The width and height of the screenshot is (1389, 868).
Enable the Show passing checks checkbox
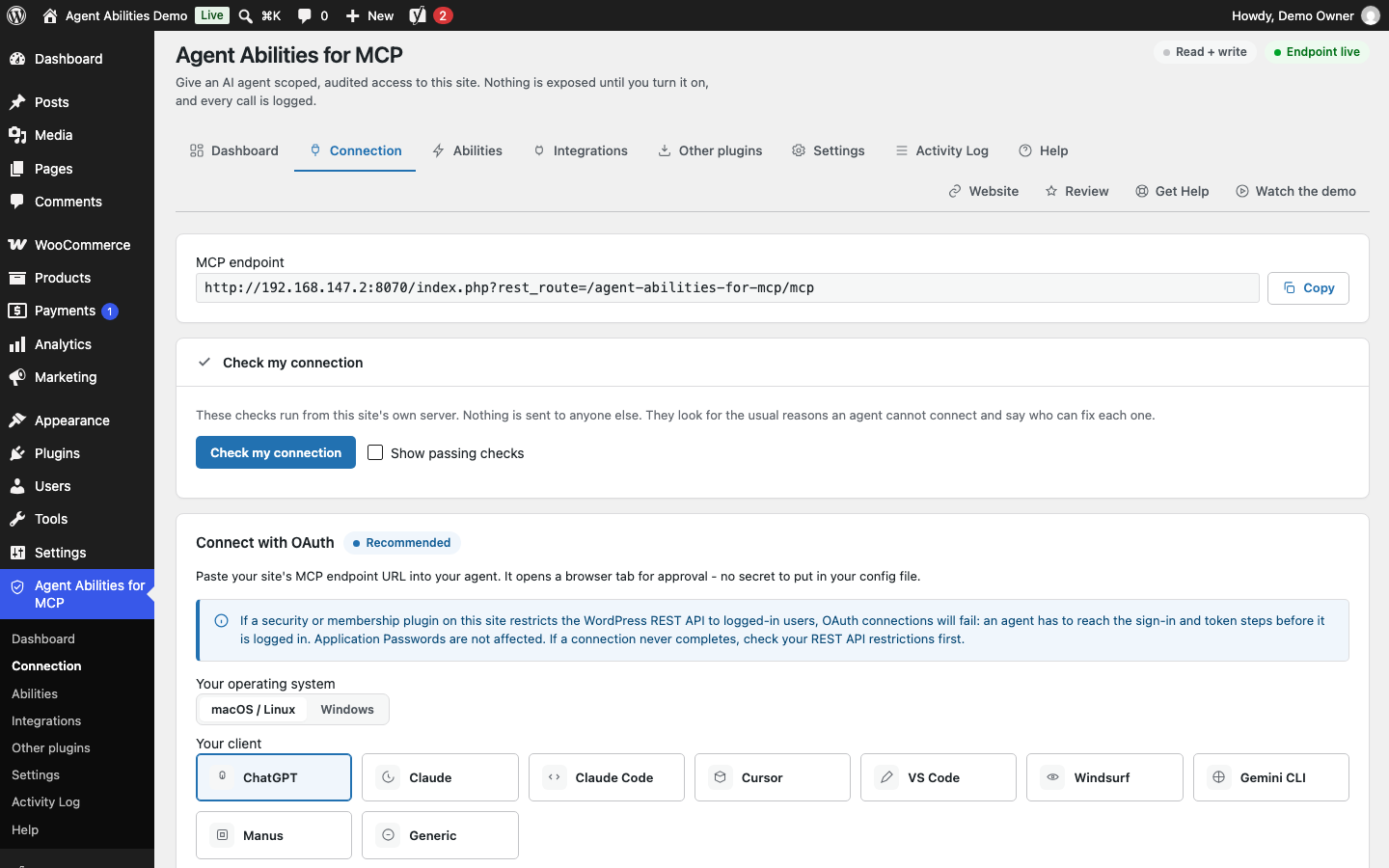tap(375, 452)
